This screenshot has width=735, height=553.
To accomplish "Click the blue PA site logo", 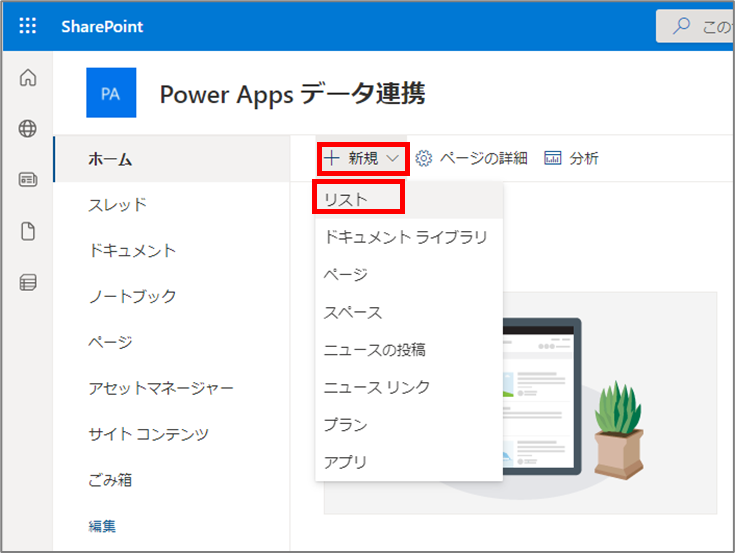I will click(111, 92).
